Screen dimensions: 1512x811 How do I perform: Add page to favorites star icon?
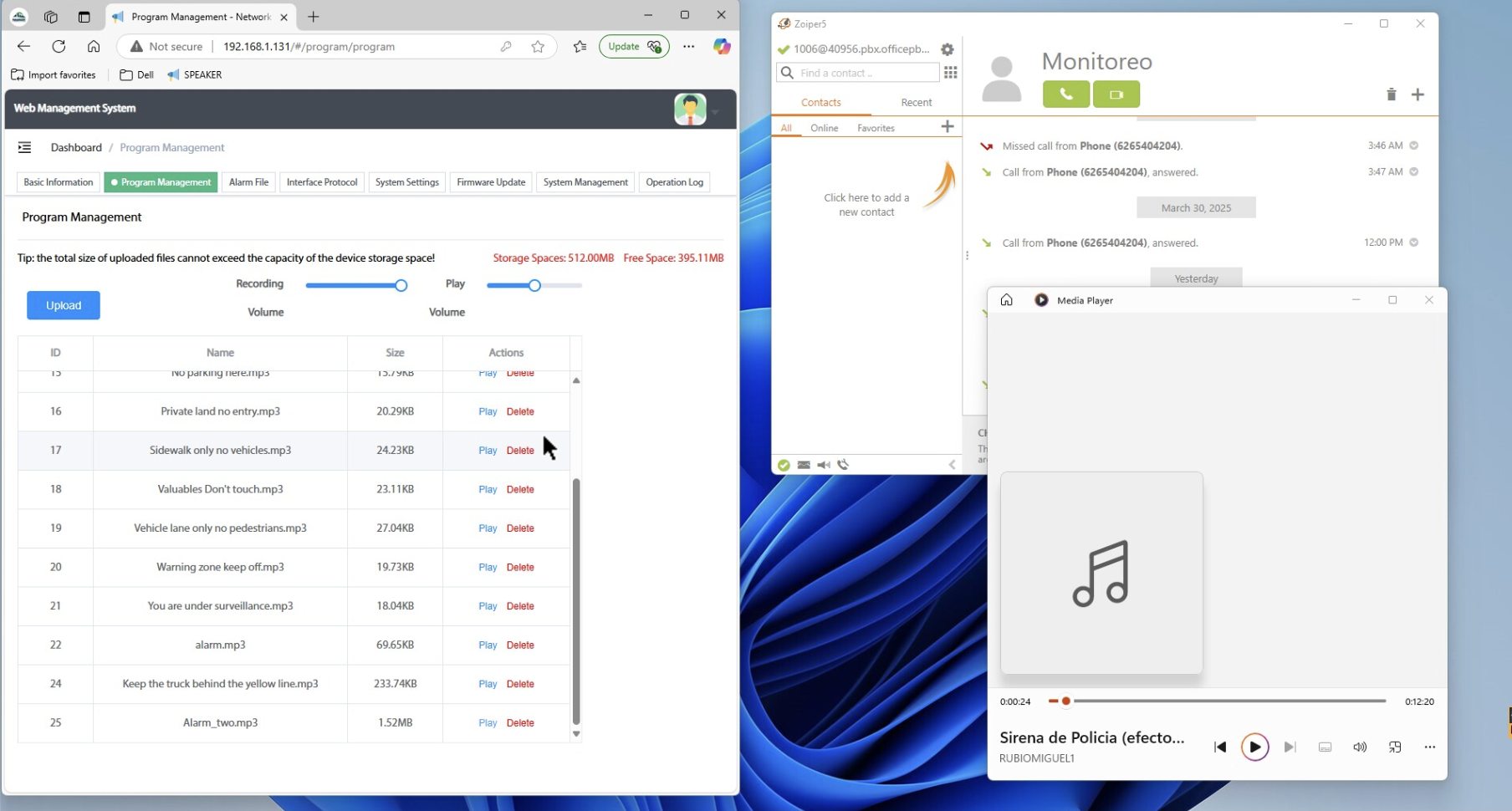coord(538,47)
